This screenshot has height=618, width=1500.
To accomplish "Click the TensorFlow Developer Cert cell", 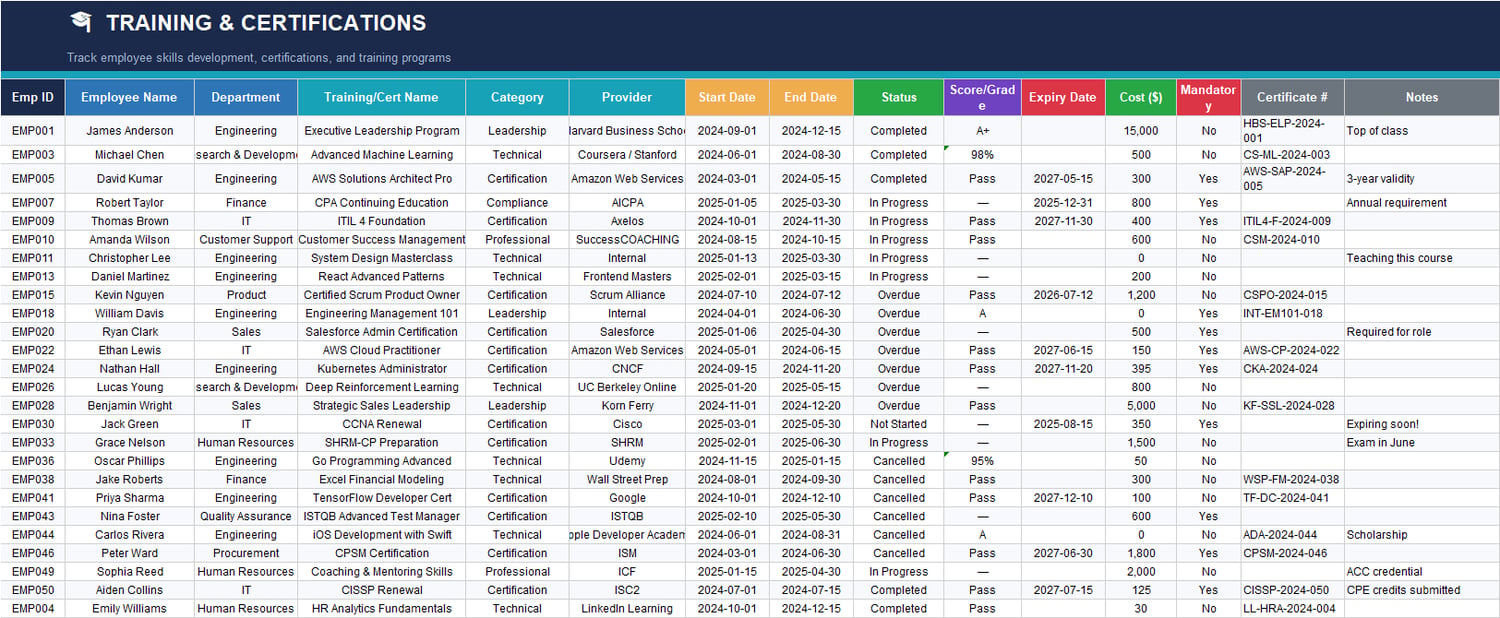I will [x=381, y=498].
